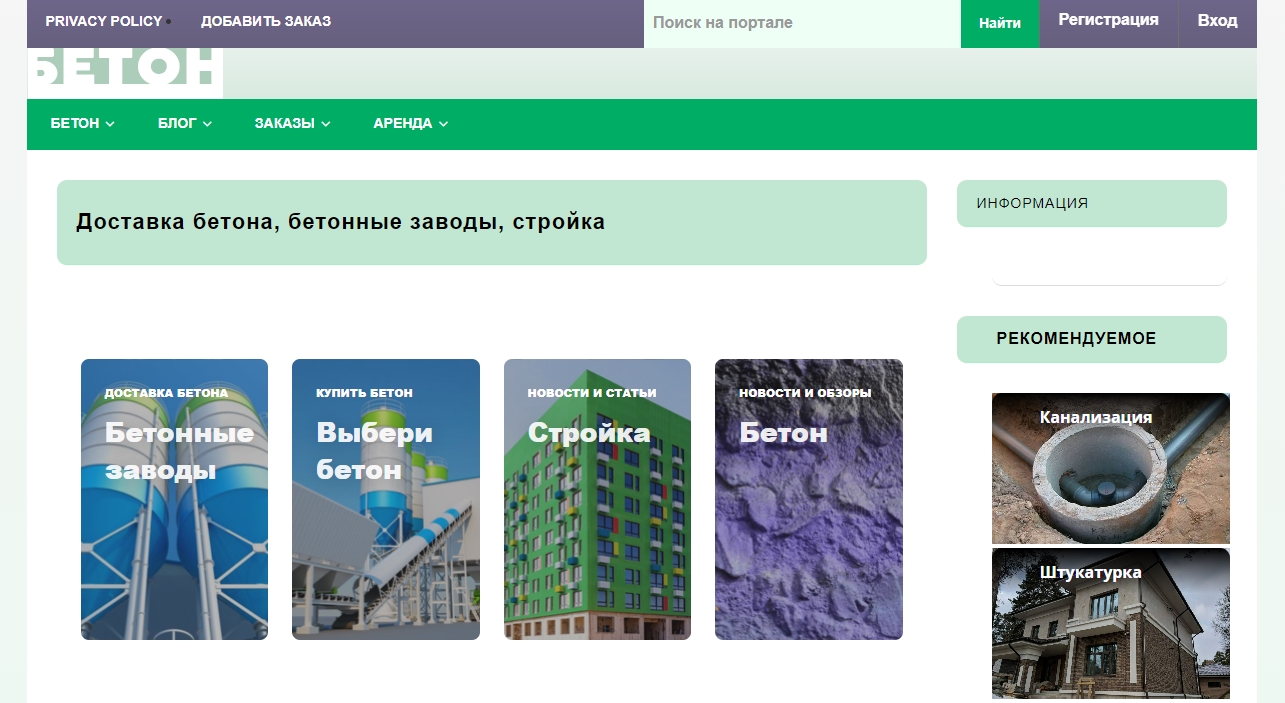Focus the Поиск на портале search field
The image size is (1285, 703).
click(x=802, y=23)
